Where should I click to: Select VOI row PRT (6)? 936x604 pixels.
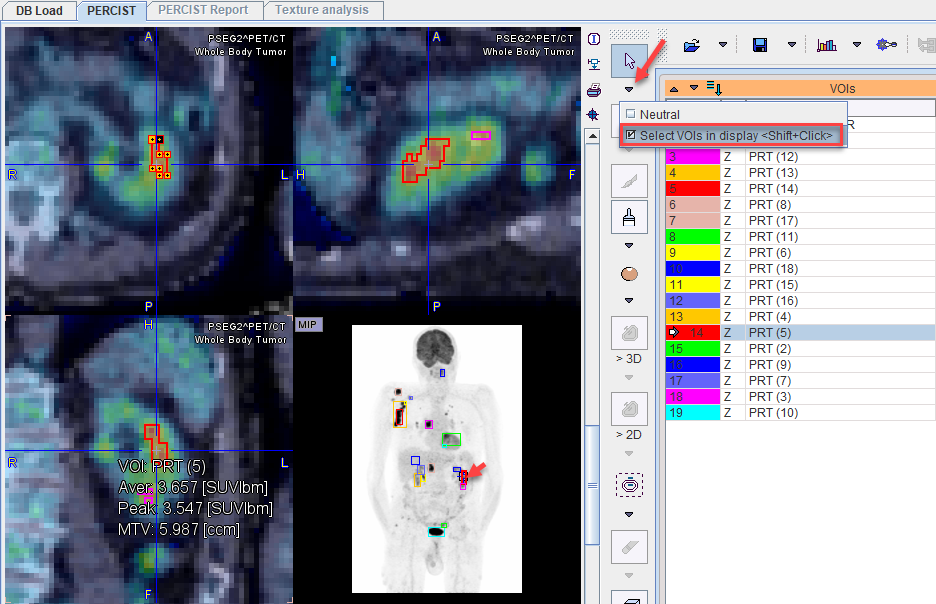(x=800, y=252)
